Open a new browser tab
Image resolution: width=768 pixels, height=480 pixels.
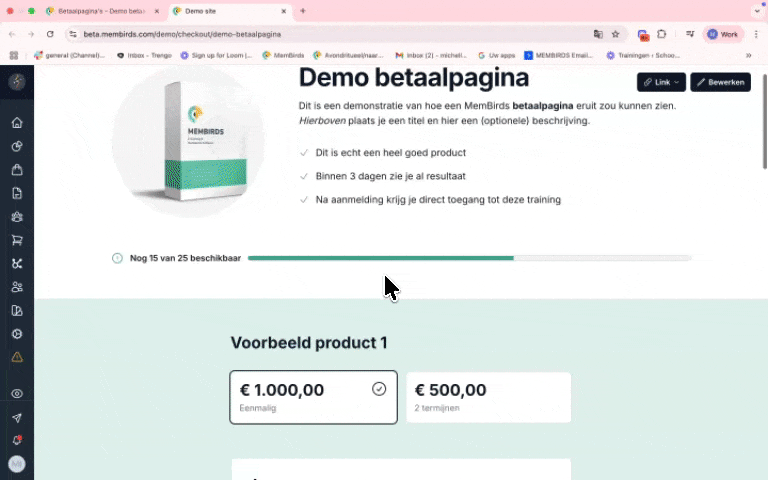coord(303,11)
